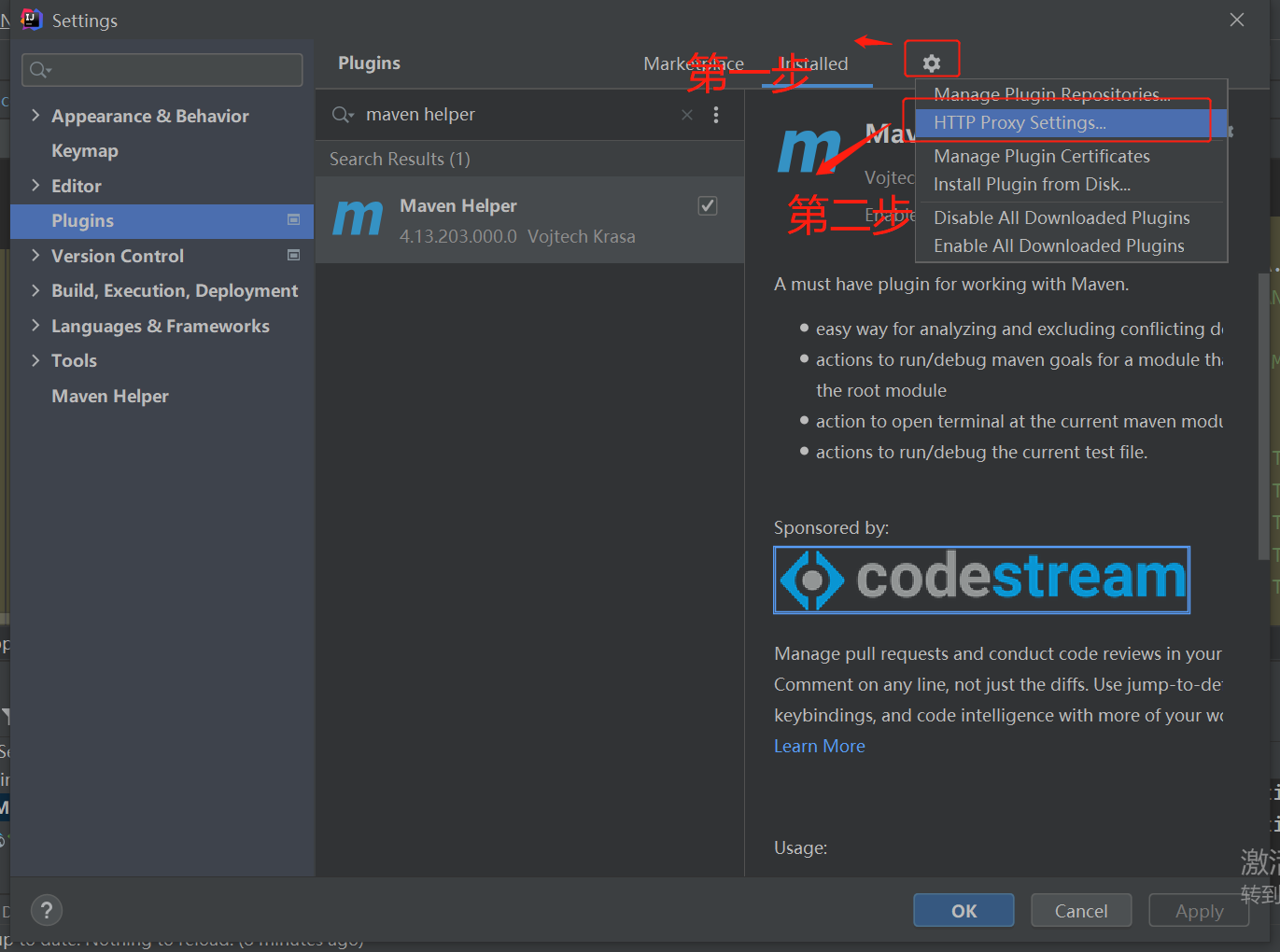The width and height of the screenshot is (1280, 952).
Task: Click the large Maven Helper logo in details
Action: (809, 149)
